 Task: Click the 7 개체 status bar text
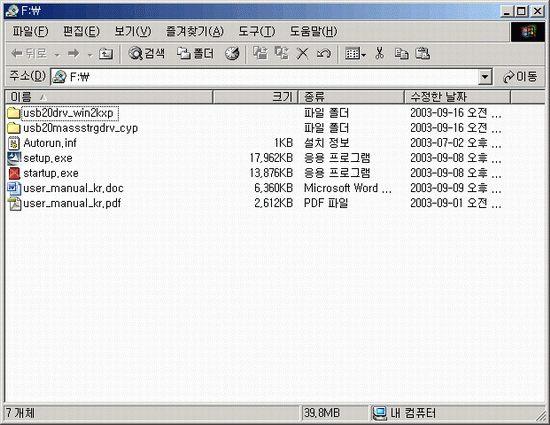pyautogui.click(x=21, y=413)
